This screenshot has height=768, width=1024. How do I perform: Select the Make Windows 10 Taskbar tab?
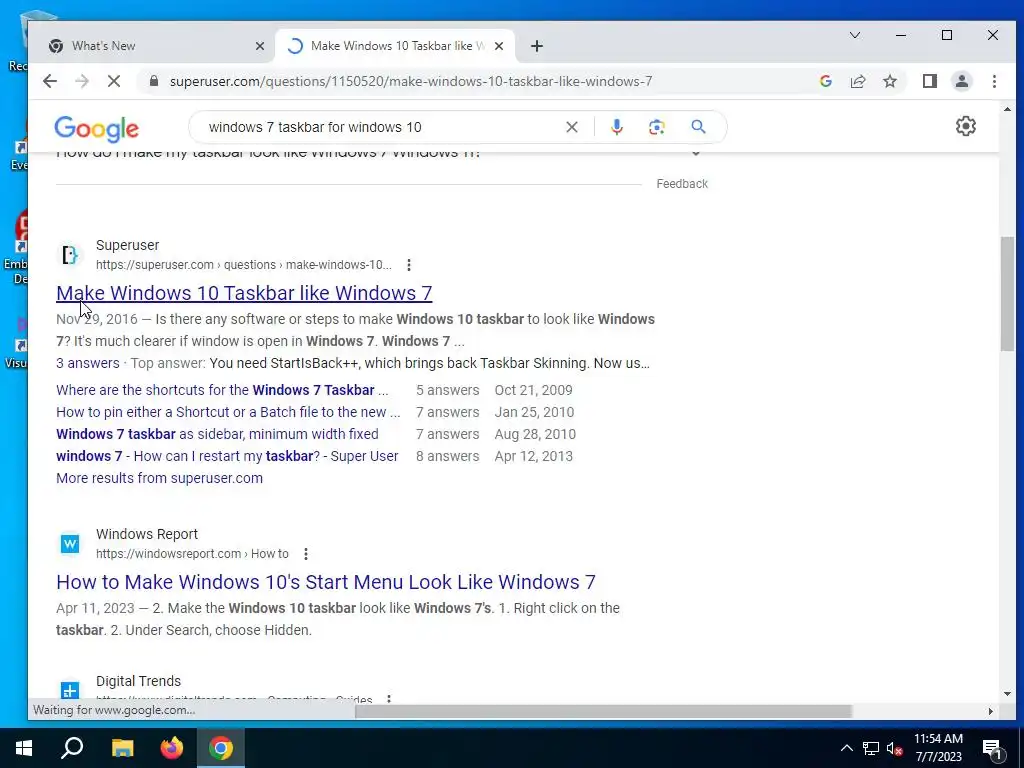[x=394, y=46]
